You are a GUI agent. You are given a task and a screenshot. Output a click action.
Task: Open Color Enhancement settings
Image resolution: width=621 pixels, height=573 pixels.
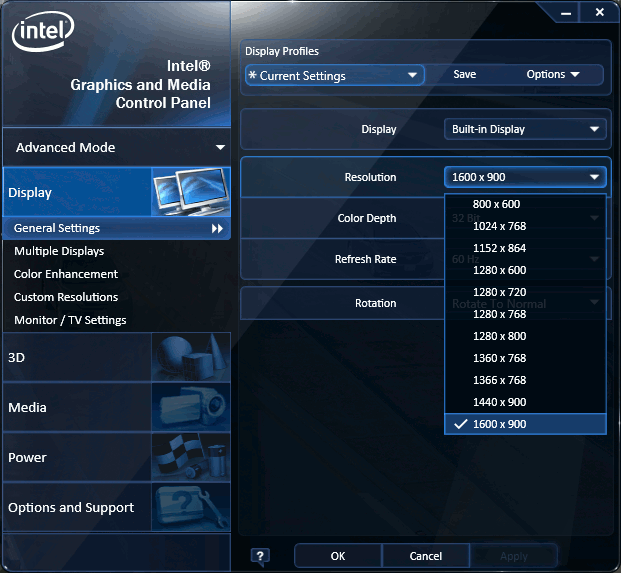66,274
